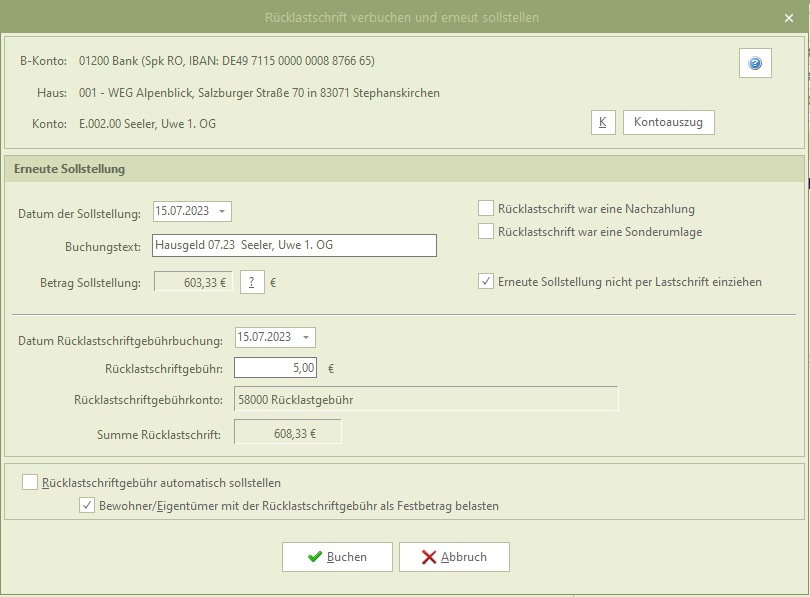This screenshot has height=597, width=810.
Task: Click the Rücklastschriftgebühr amount field
Action: (x=277, y=368)
